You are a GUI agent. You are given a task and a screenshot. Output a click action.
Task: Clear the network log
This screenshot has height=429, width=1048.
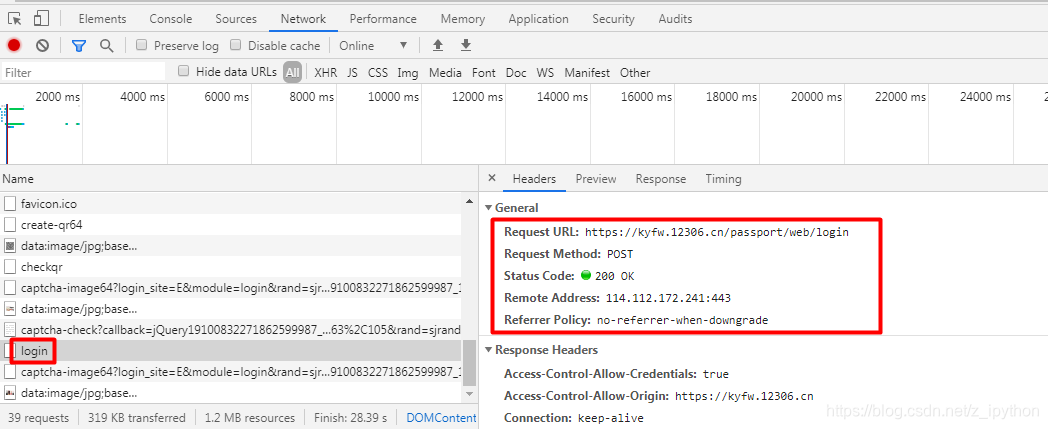[x=43, y=45]
